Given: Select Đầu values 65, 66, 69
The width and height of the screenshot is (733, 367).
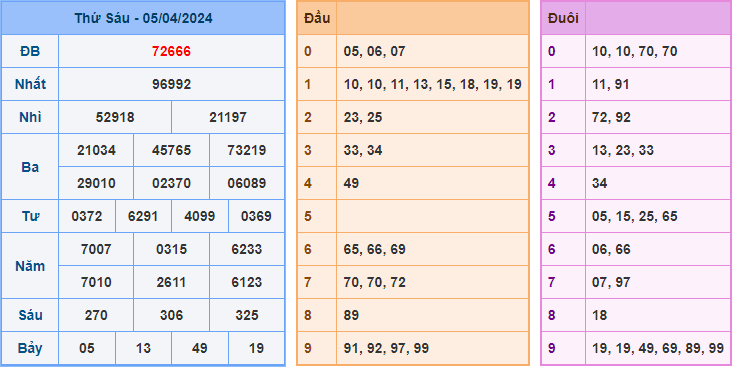Looking at the screenshot, I should coord(374,250).
